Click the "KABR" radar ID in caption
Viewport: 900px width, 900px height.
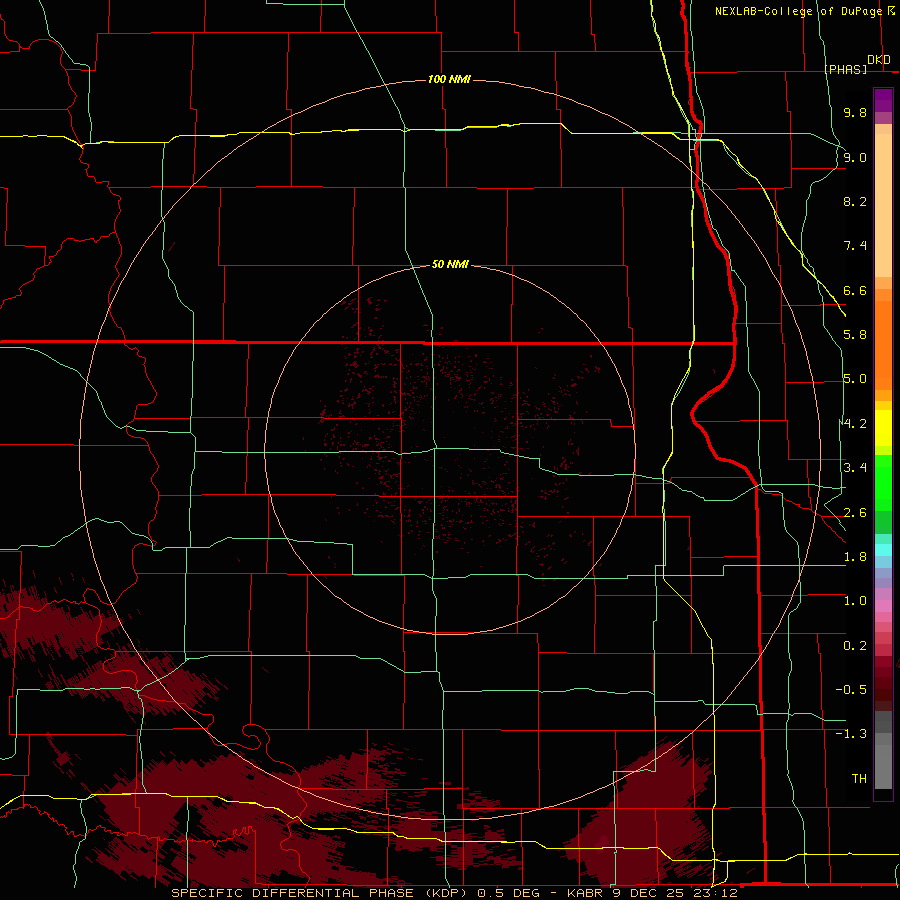(x=584, y=893)
